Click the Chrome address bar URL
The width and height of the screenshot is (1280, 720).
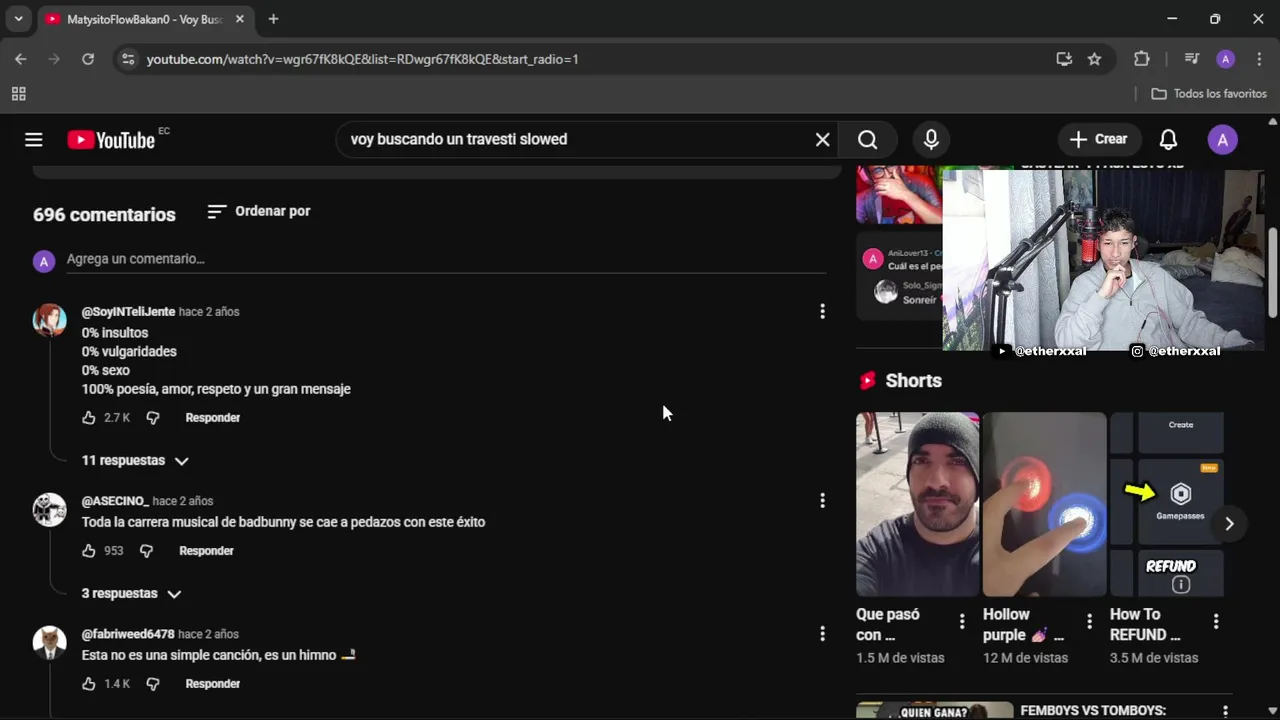coord(362,59)
